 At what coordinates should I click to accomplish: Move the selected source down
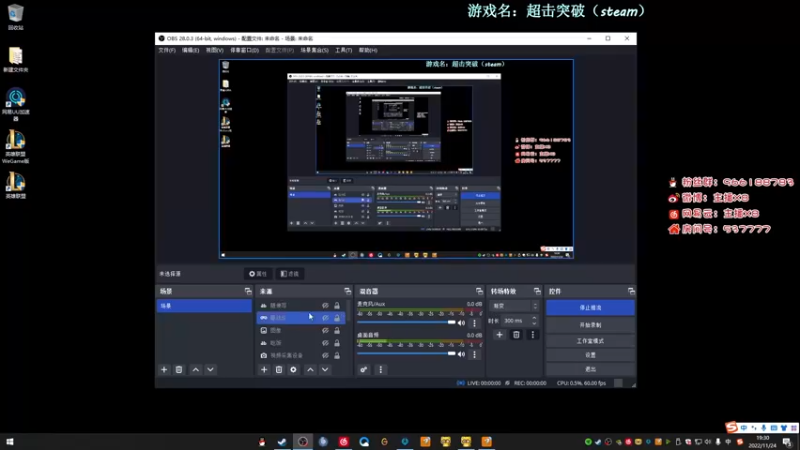325,369
